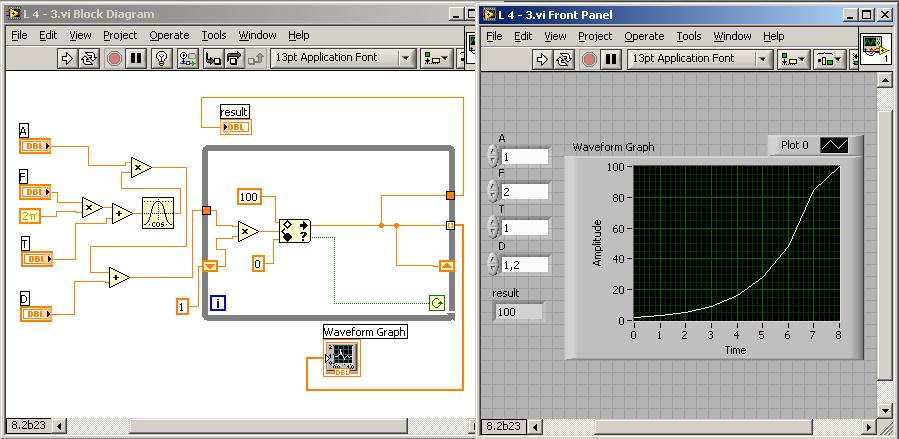This screenshot has height=439, width=899.
Task: Open View menu in Block Diagram window
Action: (x=80, y=36)
